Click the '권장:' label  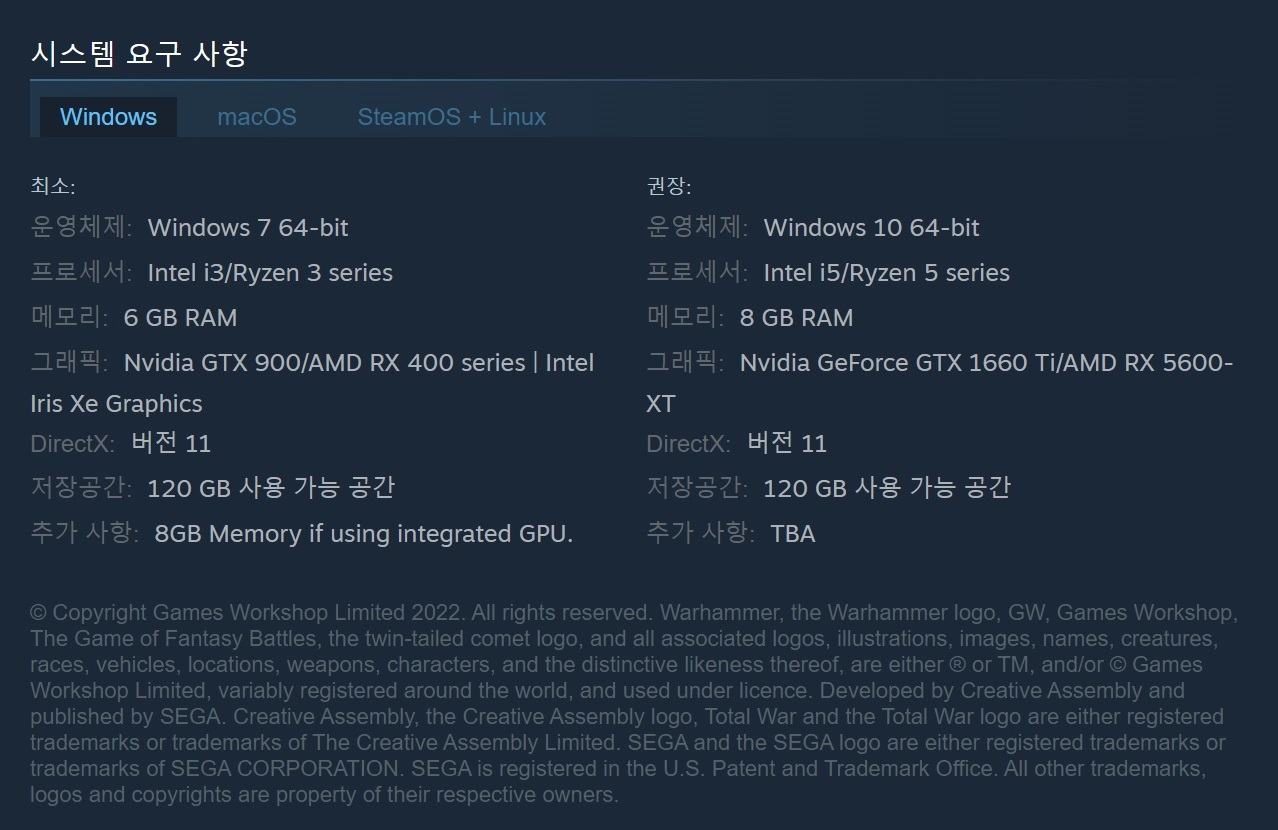tap(669, 186)
